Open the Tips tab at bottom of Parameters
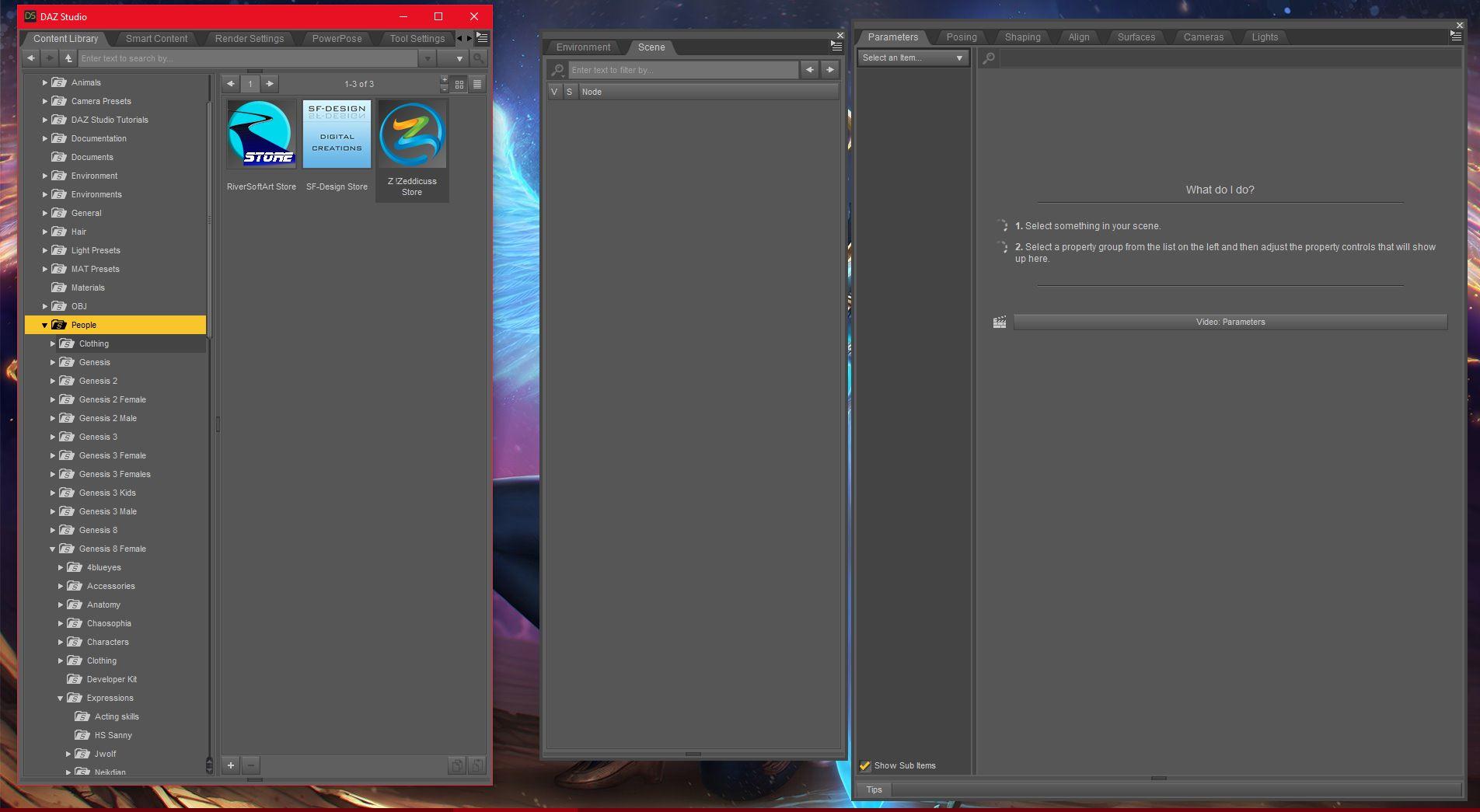 874,789
